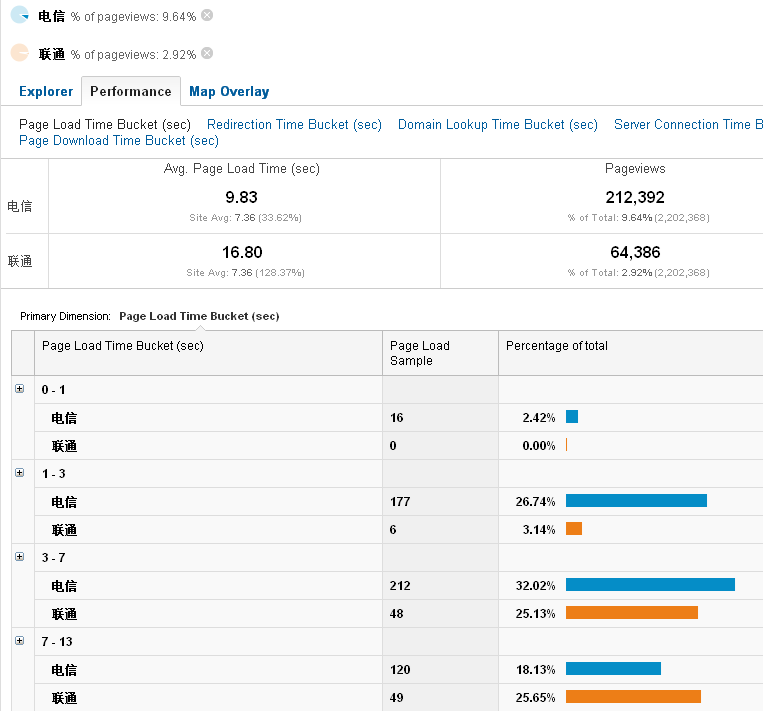Click the sample value 48
Image resolution: width=763 pixels, height=711 pixels.
coord(396,614)
